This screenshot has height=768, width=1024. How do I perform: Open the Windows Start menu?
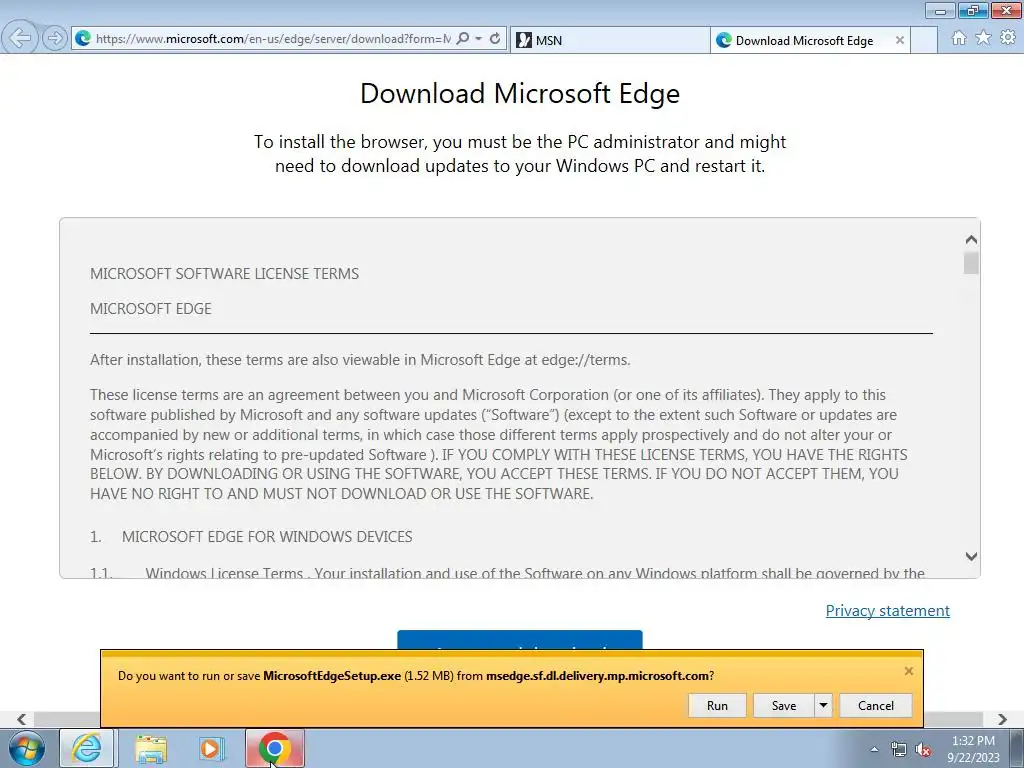pyautogui.click(x=27, y=748)
